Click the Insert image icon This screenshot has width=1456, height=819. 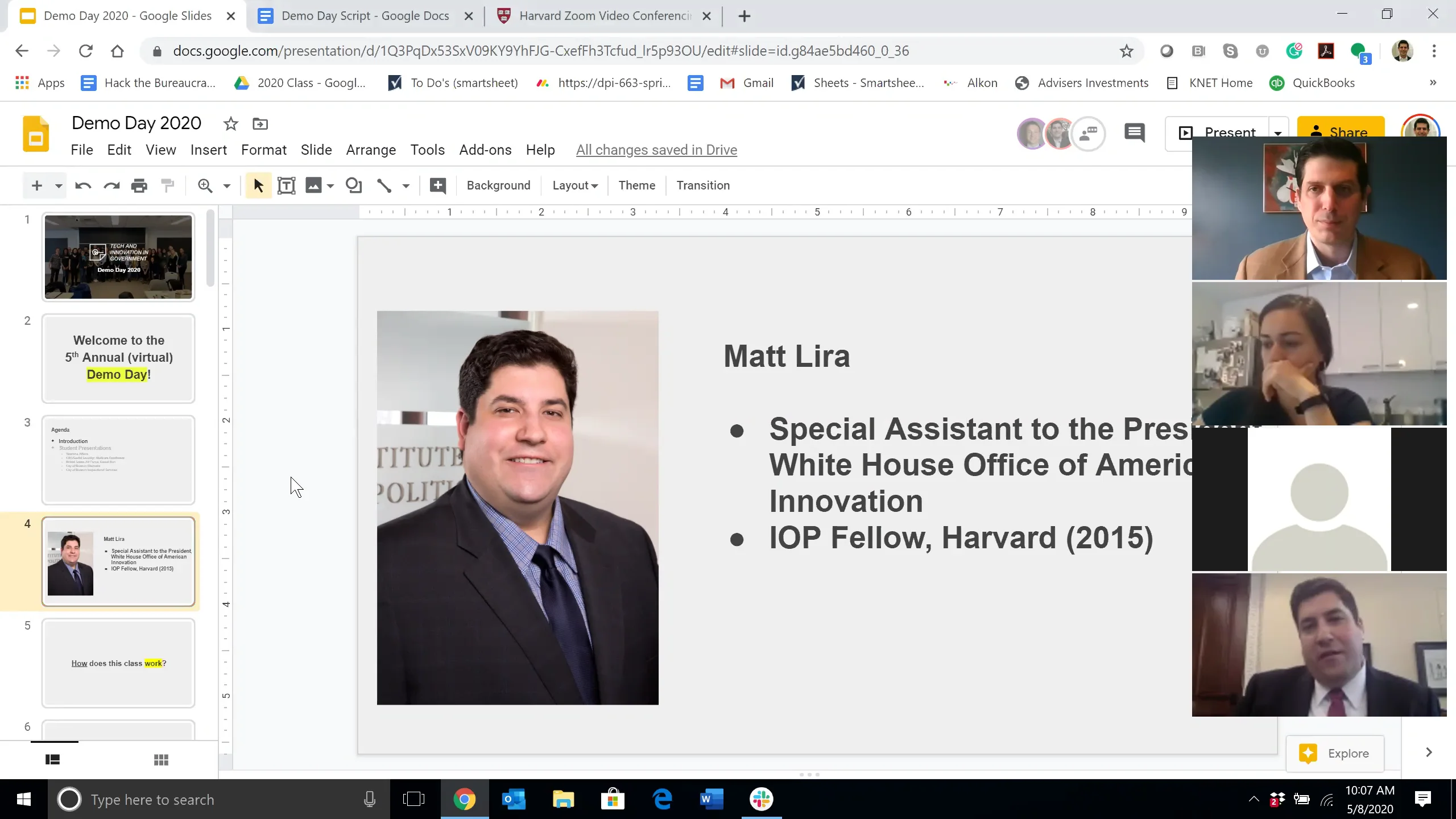[313, 185]
